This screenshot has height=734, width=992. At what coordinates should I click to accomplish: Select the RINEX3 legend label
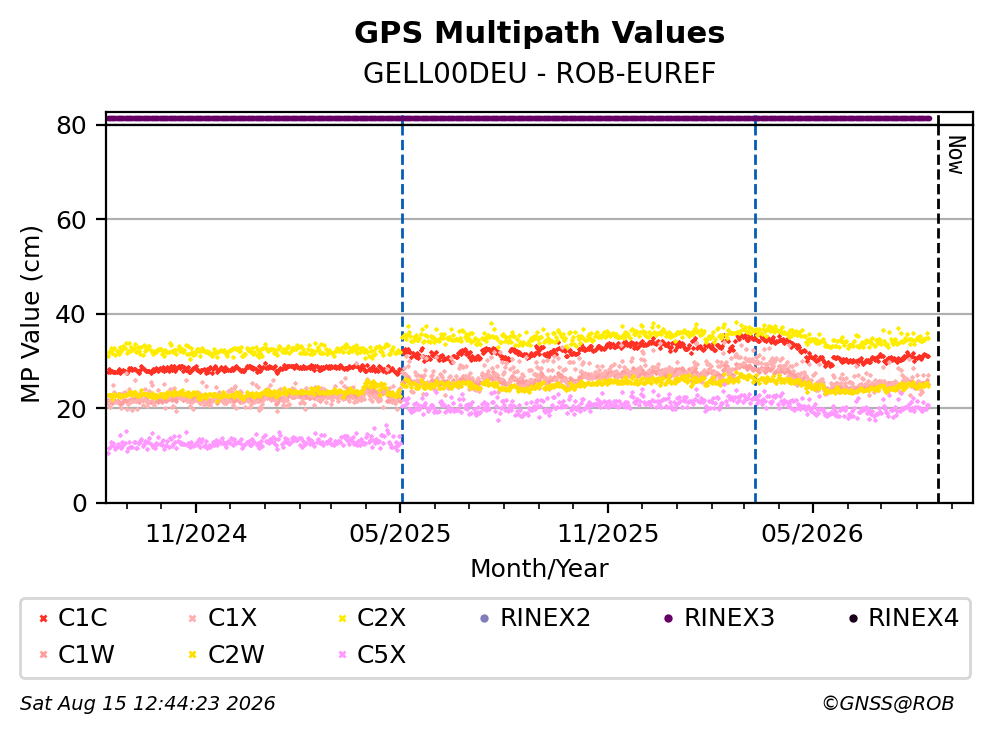[729, 618]
